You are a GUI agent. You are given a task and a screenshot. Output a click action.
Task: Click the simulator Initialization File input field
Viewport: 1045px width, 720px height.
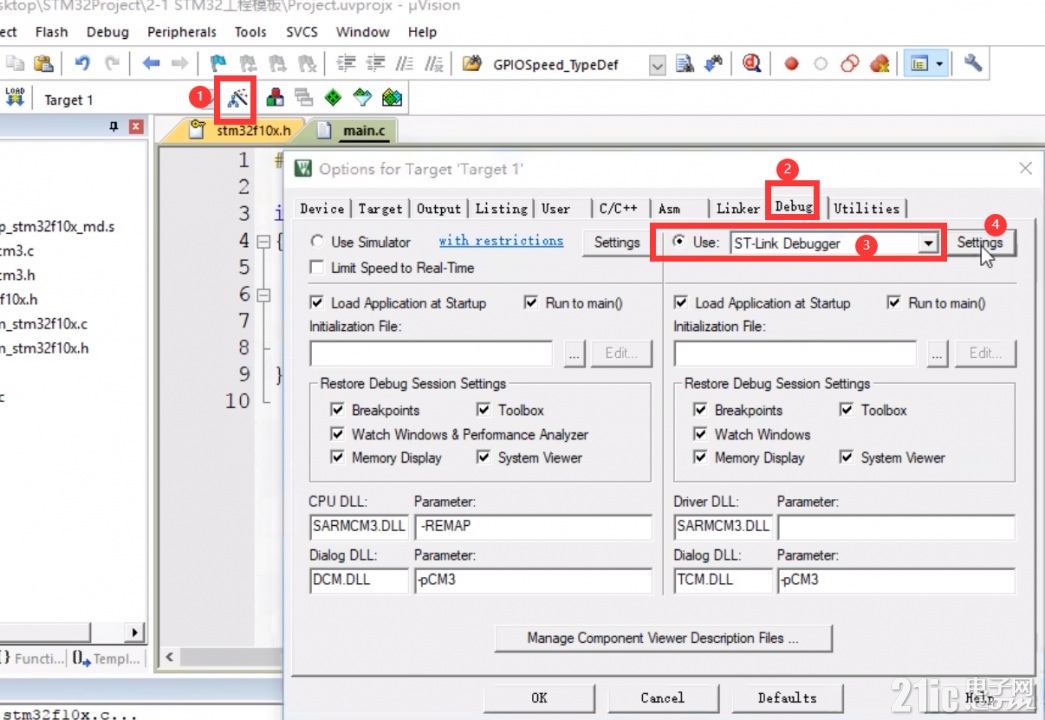coord(431,353)
